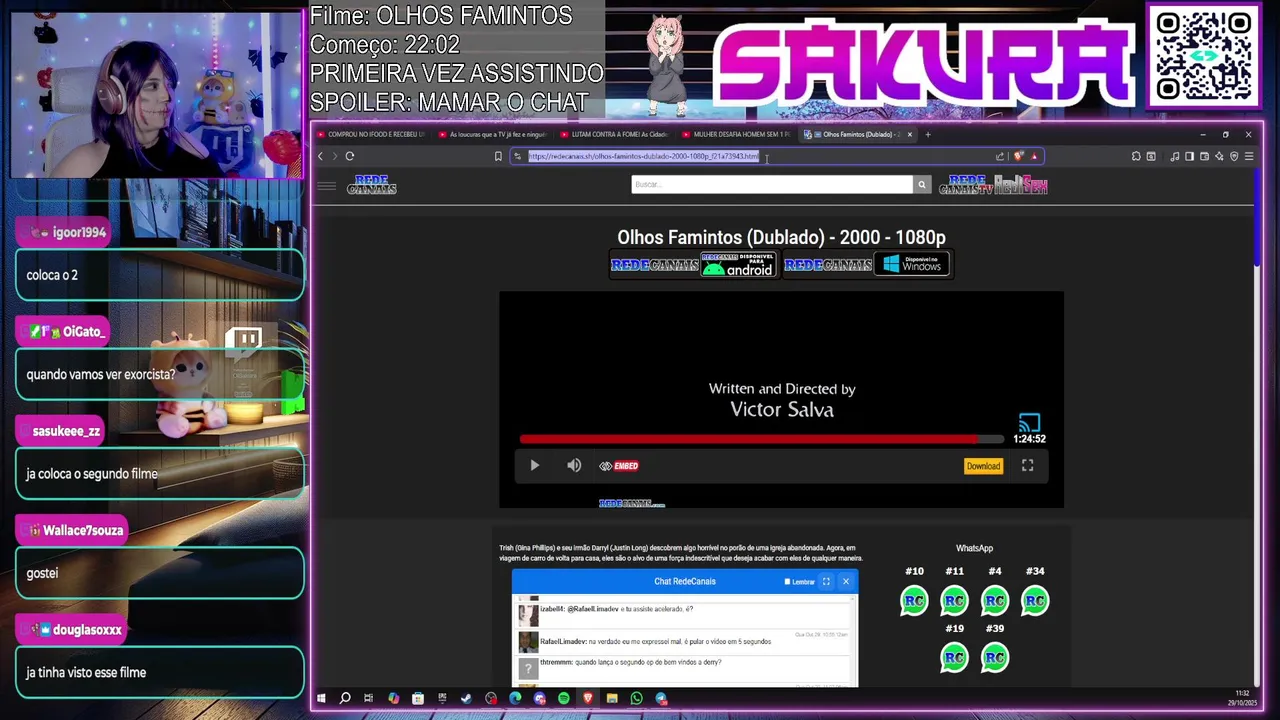Cast video using the Chromecast icon
The height and width of the screenshot is (720, 1280).
coord(1029,423)
